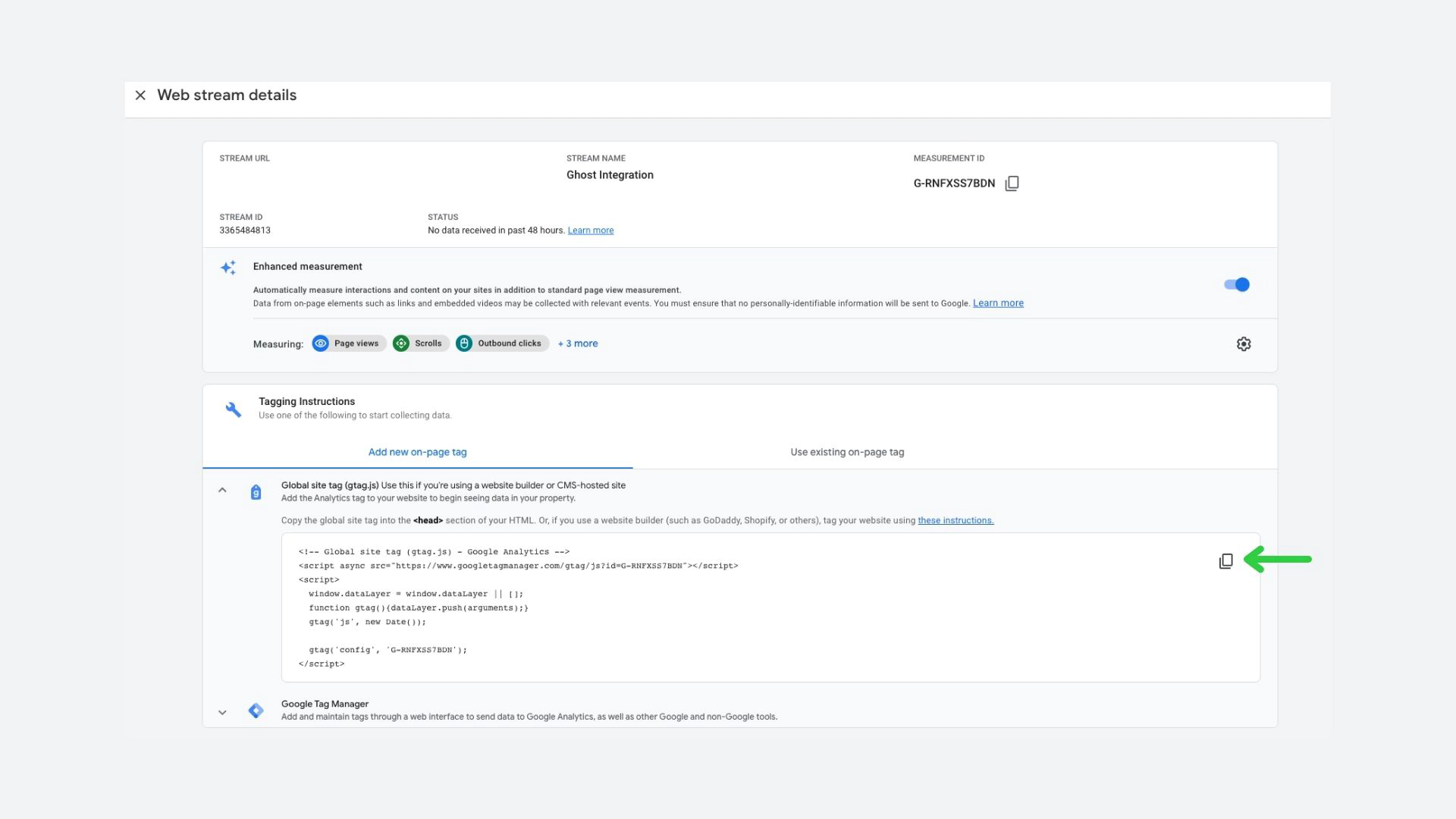The width and height of the screenshot is (1456, 819).
Task: Copy the Measurement ID to clipboard
Action: 1012,184
